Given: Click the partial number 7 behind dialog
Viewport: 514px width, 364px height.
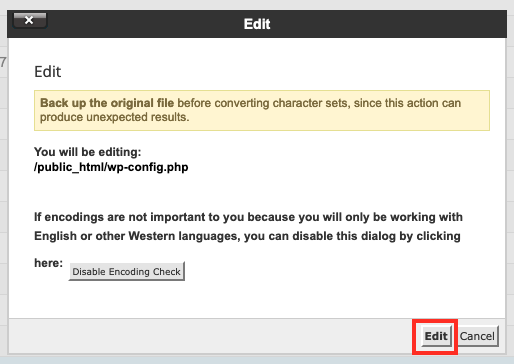Looking at the screenshot, I should pos(3,62).
